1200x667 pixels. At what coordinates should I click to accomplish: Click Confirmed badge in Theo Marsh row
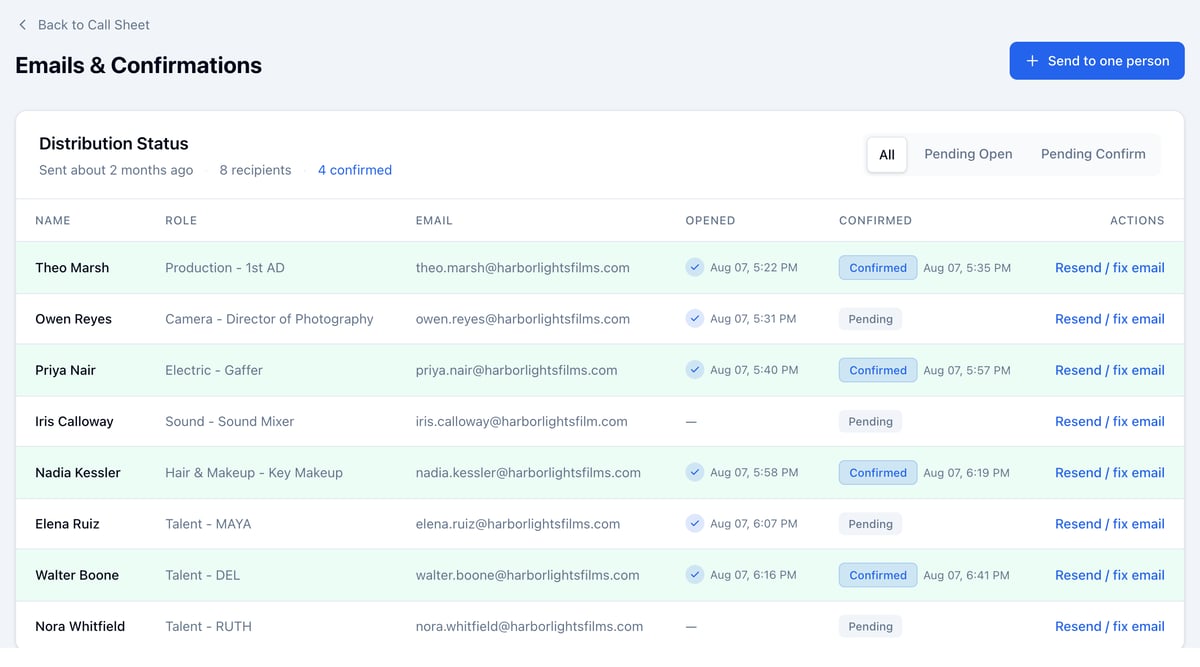(x=878, y=268)
